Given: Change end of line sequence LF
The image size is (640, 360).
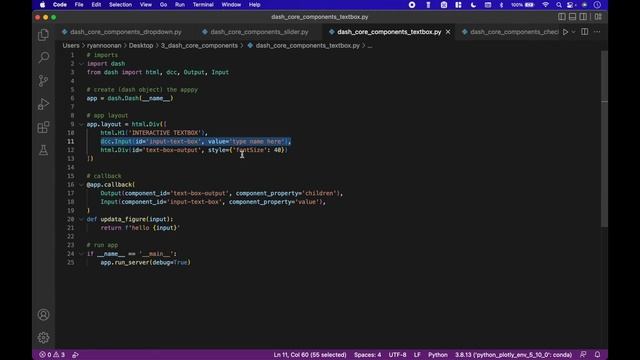Looking at the screenshot, I should (x=417, y=355).
